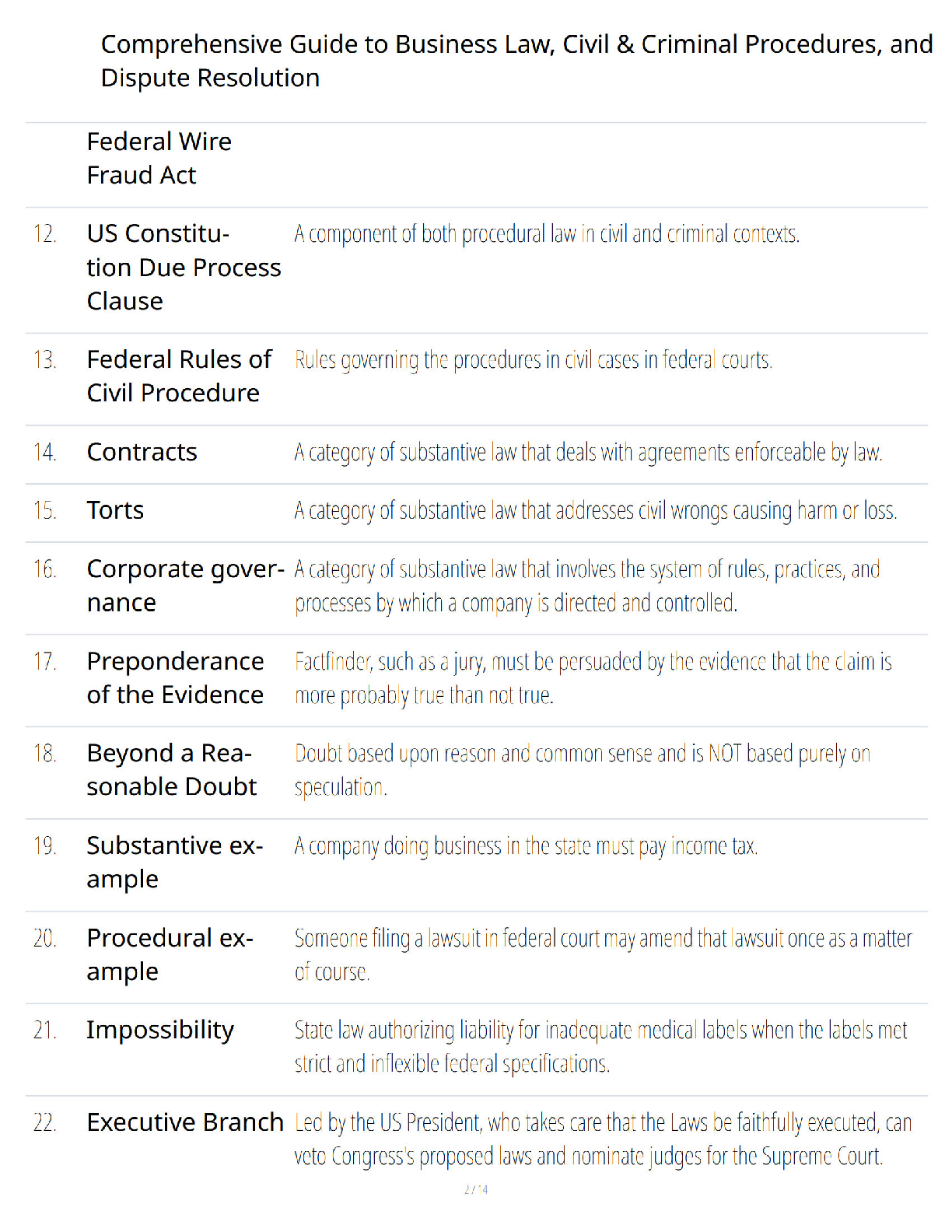Select the term Federal Wire Fraud Act

pyautogui.click(x=159, y=158)
